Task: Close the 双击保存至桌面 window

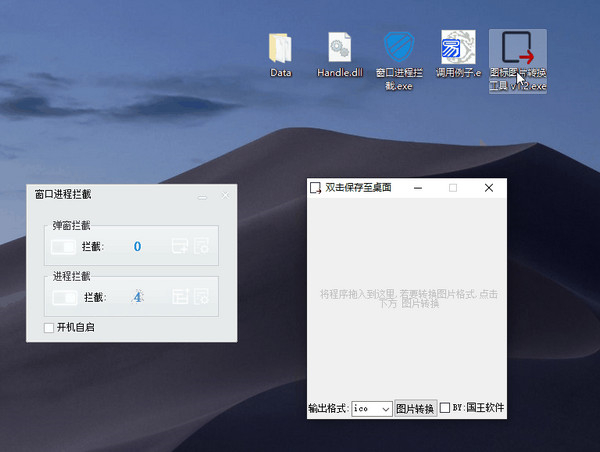Action: coord(489,188)
